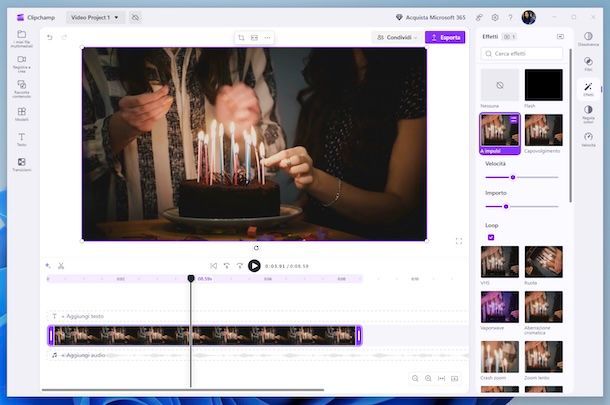Switch to the Dissolvenza tab
Viewport: 610px width, 405px height.
(x=588, y=39)
